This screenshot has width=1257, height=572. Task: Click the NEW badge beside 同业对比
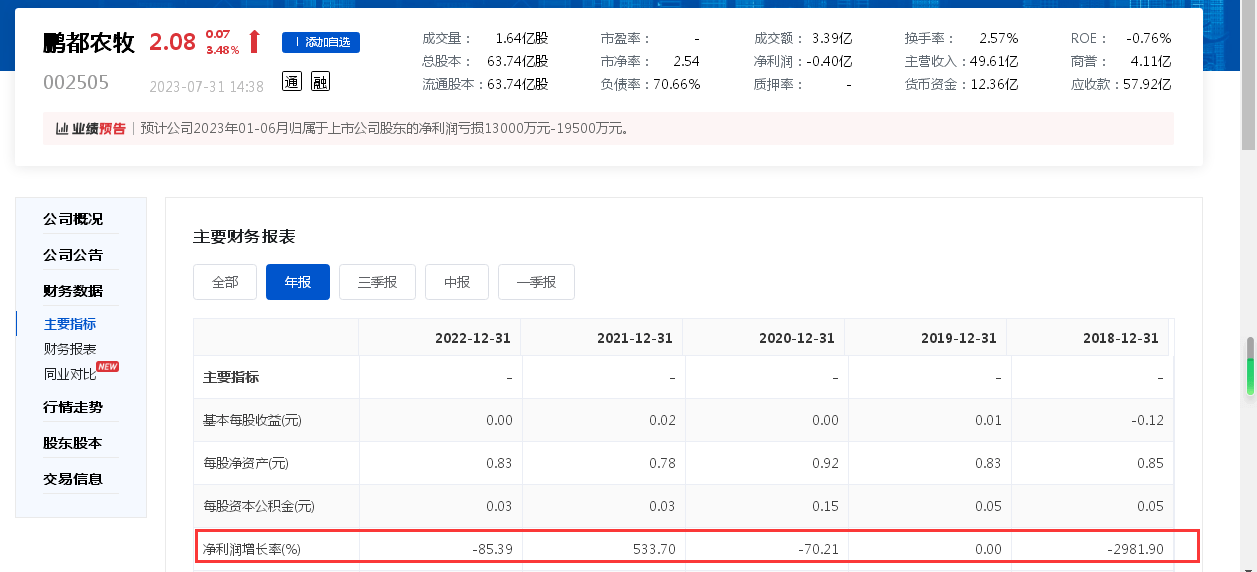coord(107,367)
